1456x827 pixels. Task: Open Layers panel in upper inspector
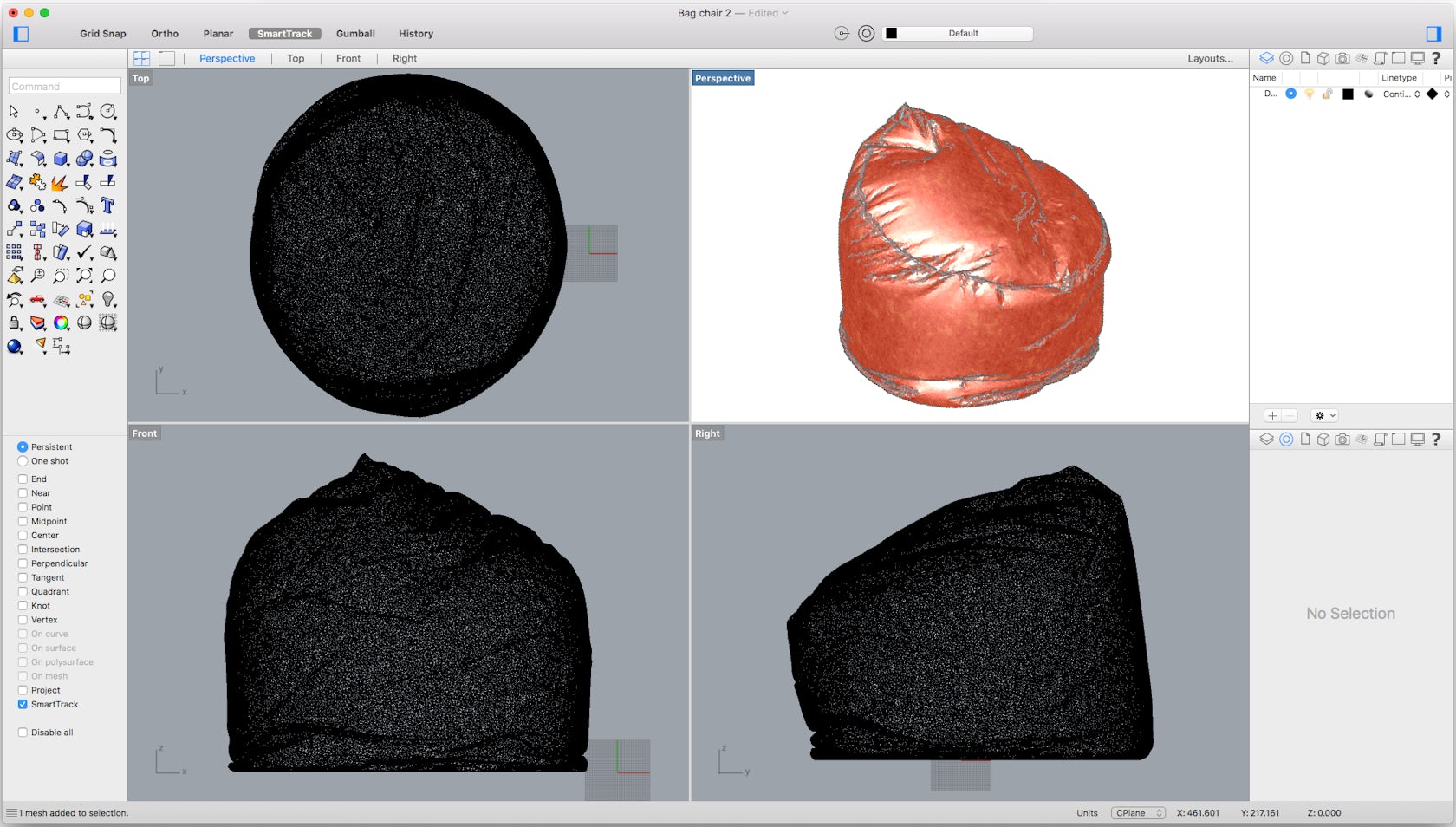[1266, 58]
